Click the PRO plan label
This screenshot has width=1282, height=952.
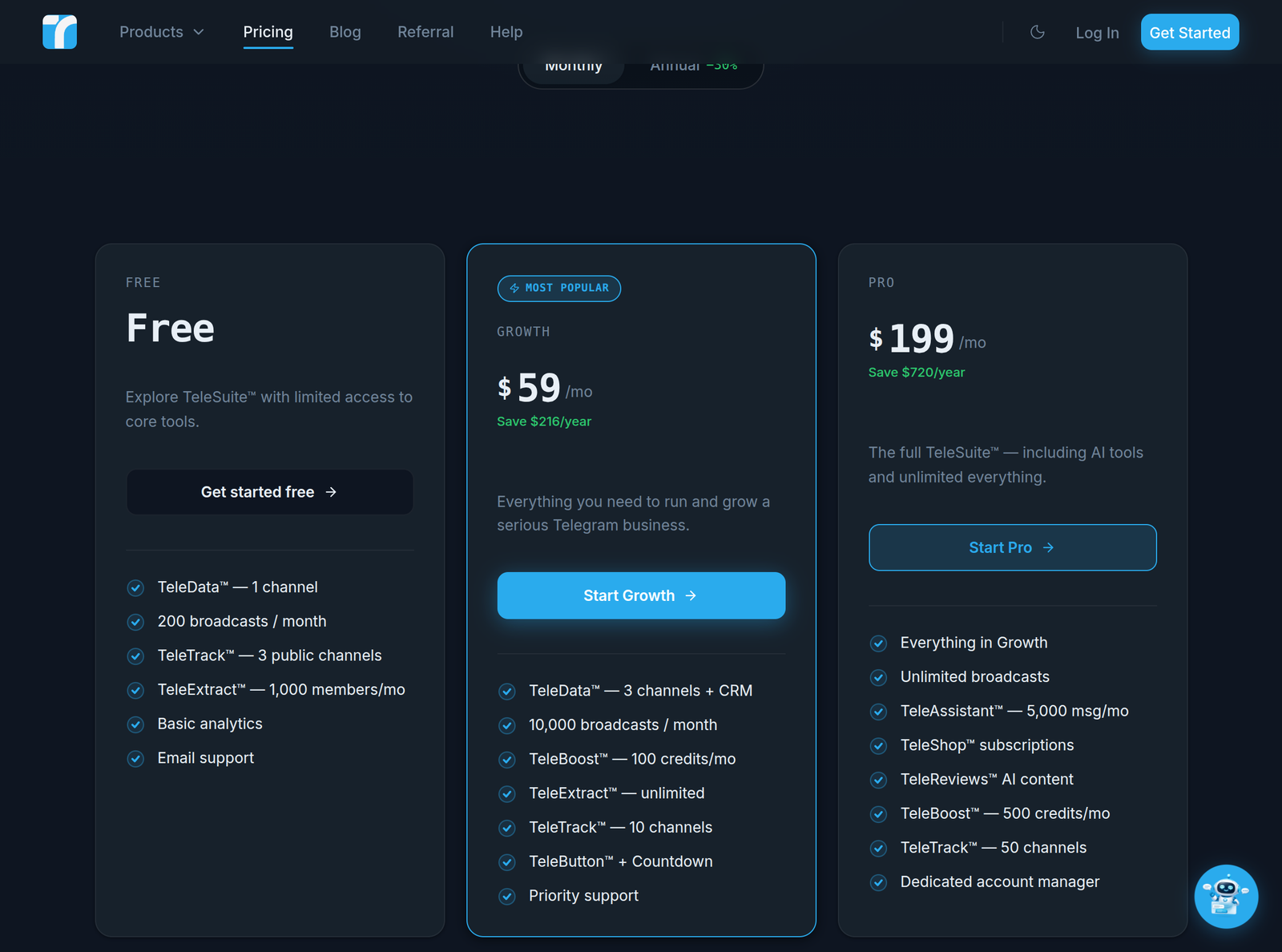pyautogui.click(x=881, y=283)
